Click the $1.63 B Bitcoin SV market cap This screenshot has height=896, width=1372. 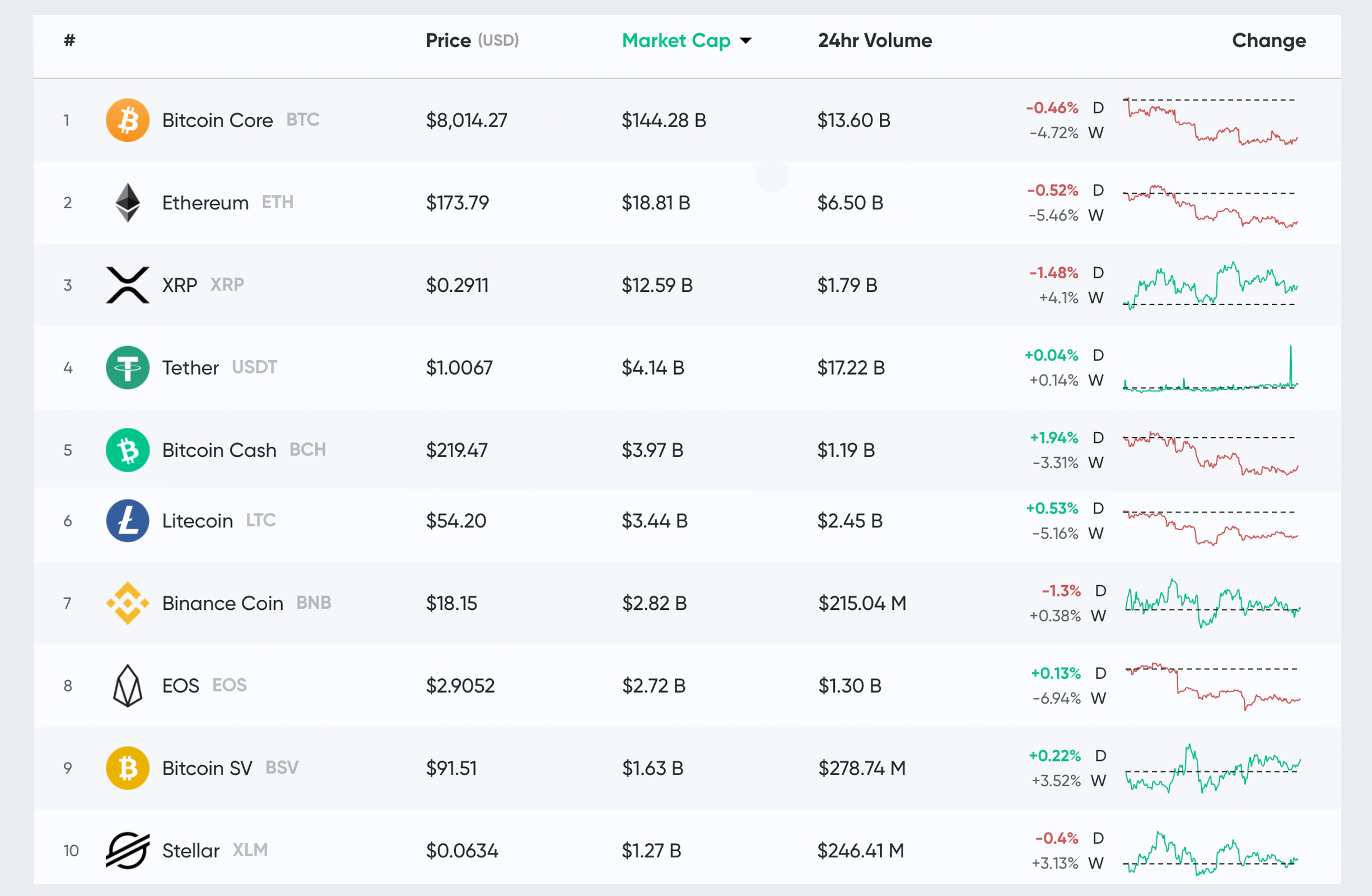click(652, 768)
